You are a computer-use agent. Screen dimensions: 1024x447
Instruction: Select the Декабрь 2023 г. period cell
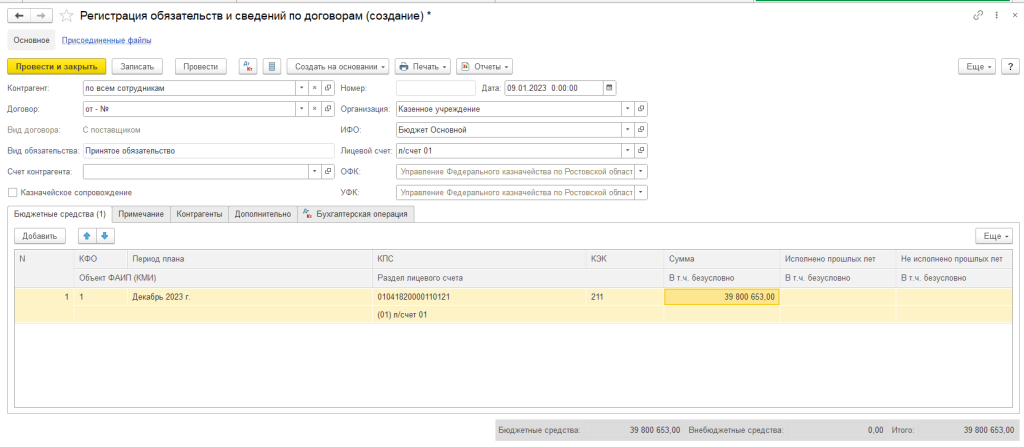click(x=250, y=297)
